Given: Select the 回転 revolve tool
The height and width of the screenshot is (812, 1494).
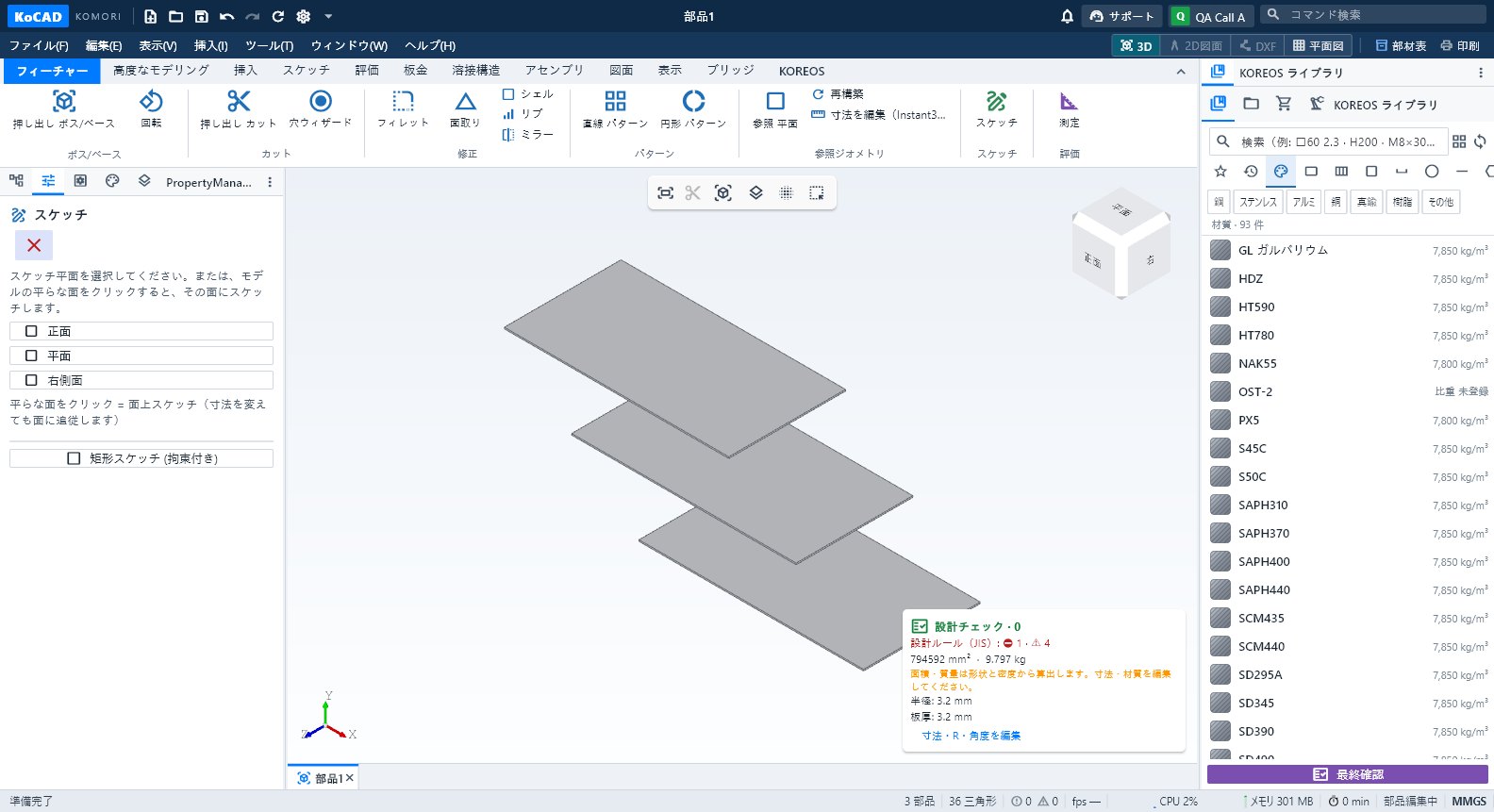Looking at the screenshot, I should pos(151,109).
